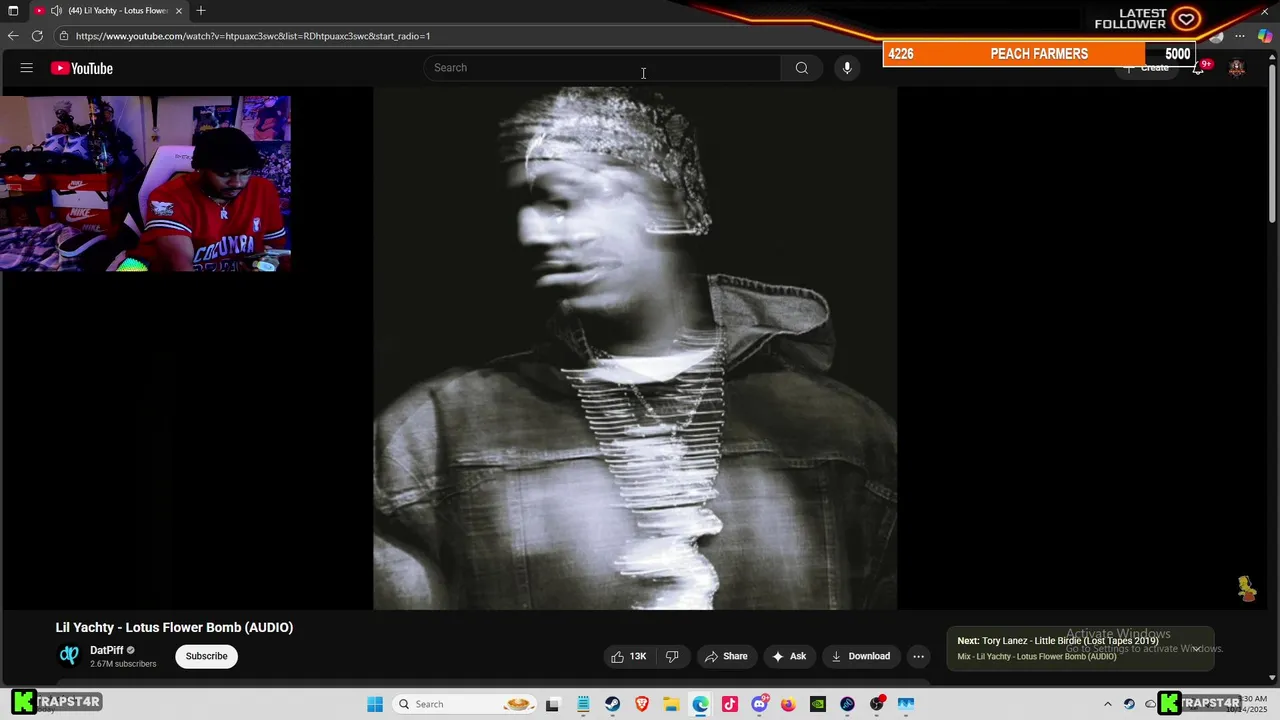
Task: Open DatPiff channel avatar
Action: pos(69,655)
